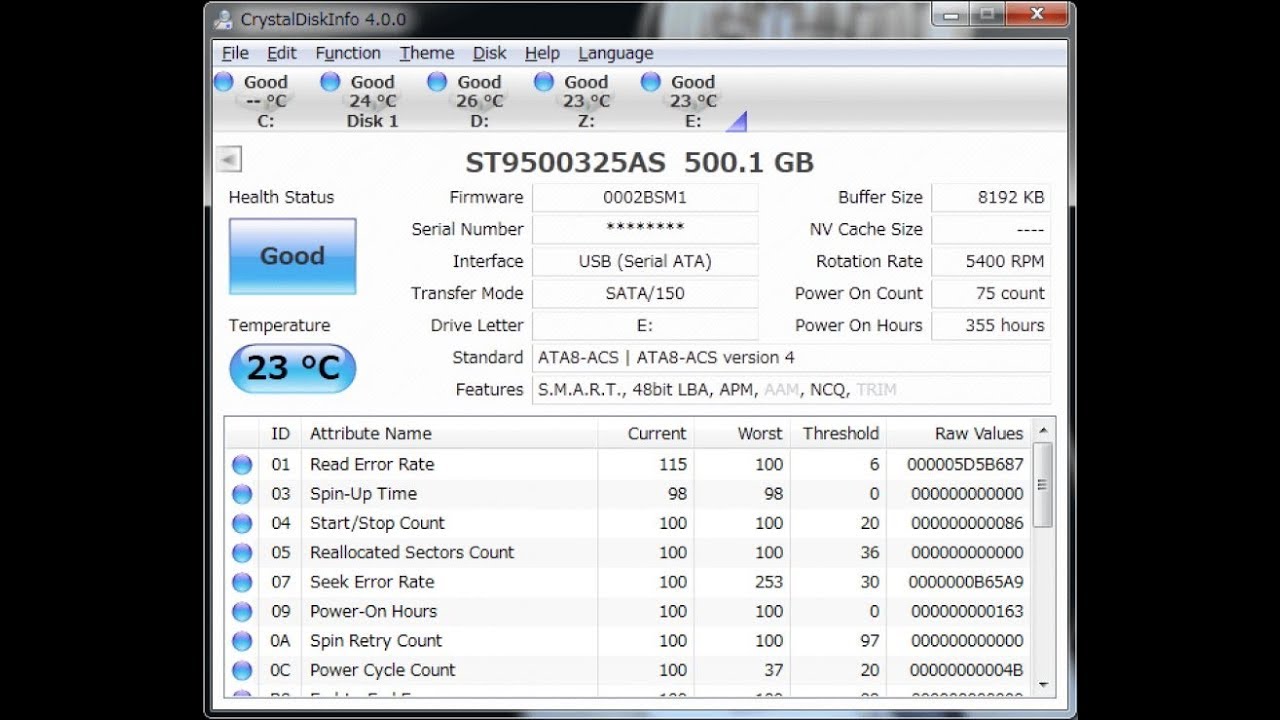Image resolution: width=1280 pixels, height=720 pixels.
Task: Click raw value 000000000163
Action: 967,611
